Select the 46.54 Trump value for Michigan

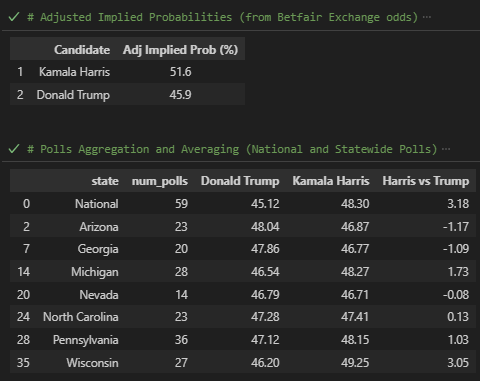pos(265,272)
